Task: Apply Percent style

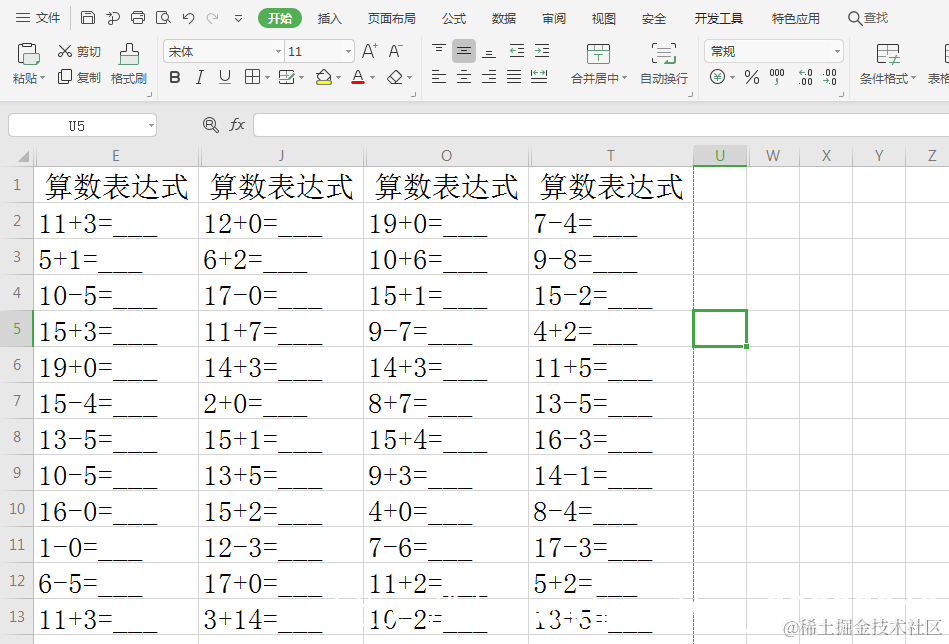Action: 752,77
